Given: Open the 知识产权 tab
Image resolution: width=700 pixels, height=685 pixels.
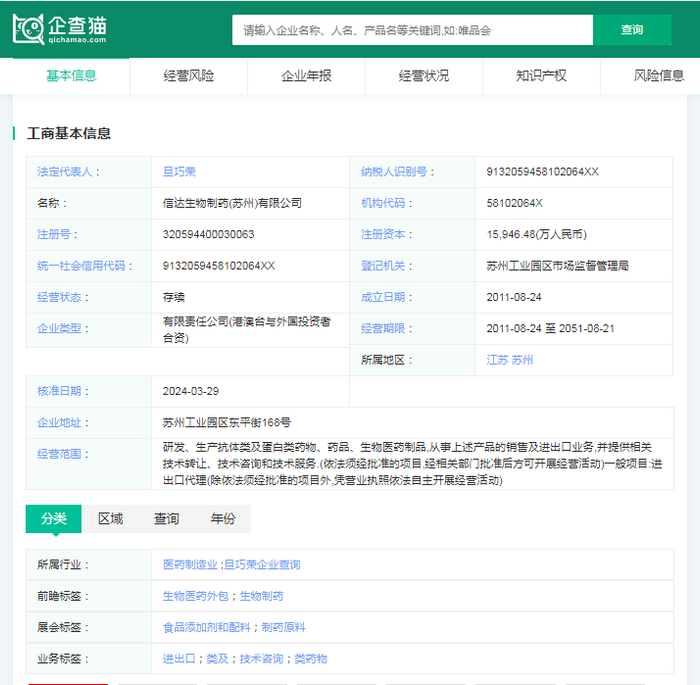Looking at the screenshot, I should pos(541,76).
